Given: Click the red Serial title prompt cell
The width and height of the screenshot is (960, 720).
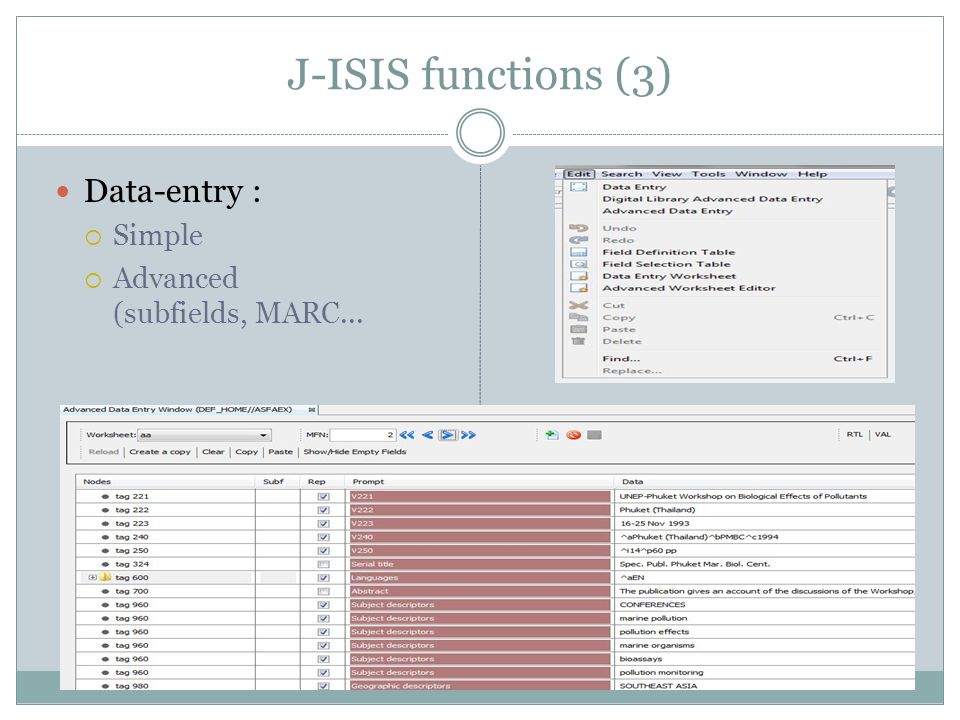Looking at the screenshot, I should pyautogui.click(x=480, y=564).
